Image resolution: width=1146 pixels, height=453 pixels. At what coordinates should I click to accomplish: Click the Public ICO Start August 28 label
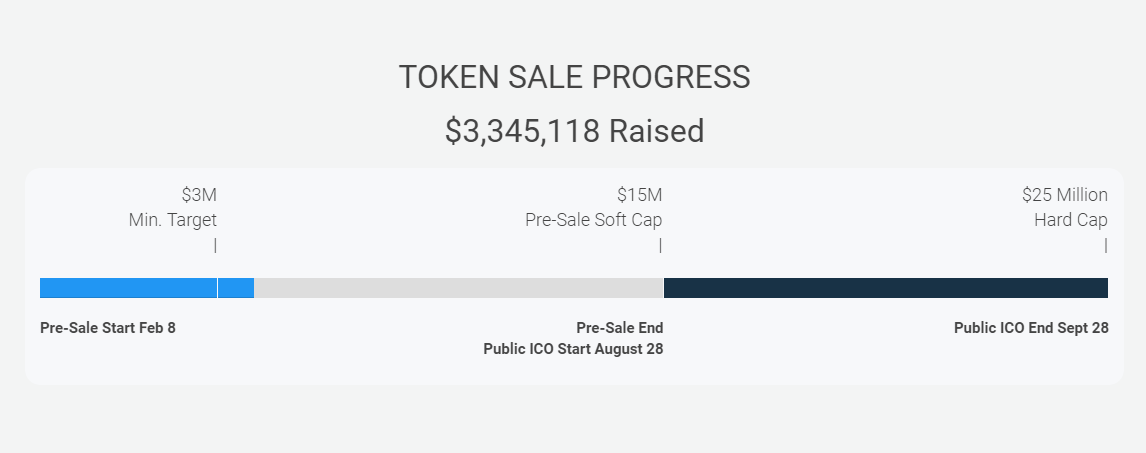(x=573, y=349)
